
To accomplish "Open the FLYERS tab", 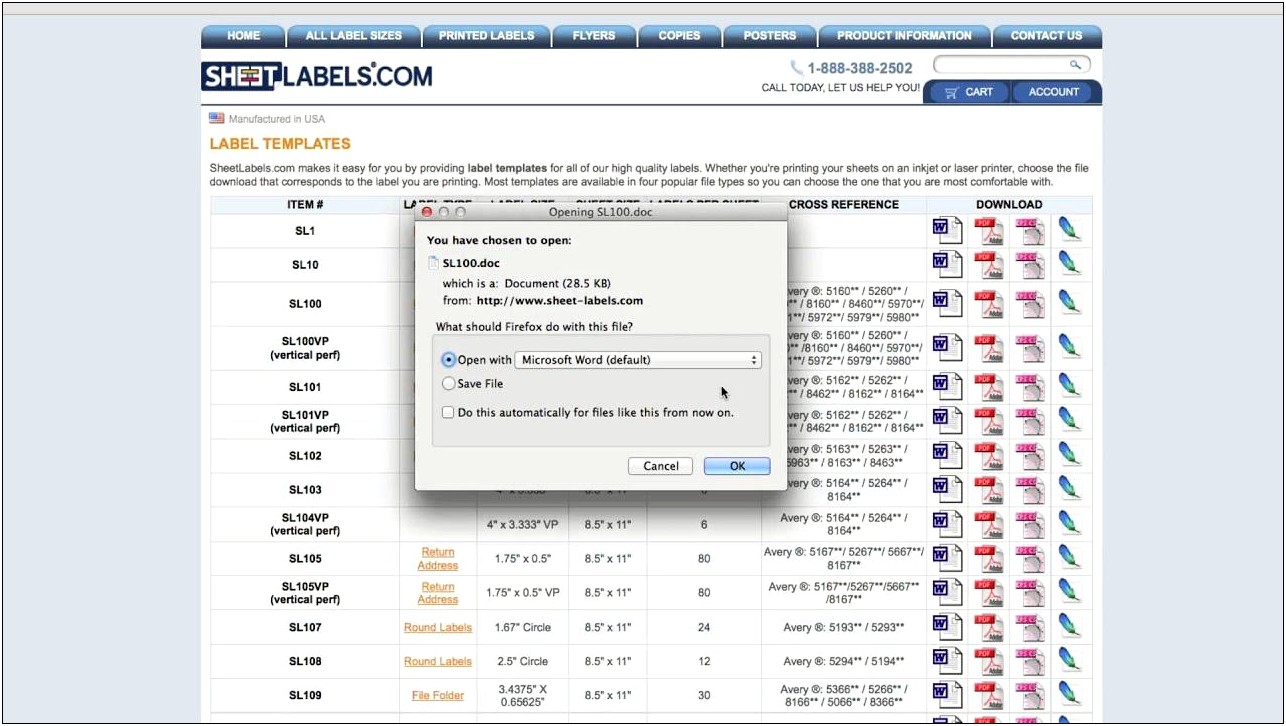I will tap(594, 36).
